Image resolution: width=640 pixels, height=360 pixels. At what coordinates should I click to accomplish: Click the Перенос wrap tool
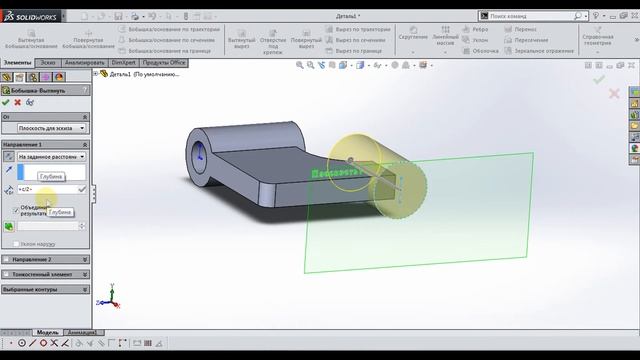520,29
